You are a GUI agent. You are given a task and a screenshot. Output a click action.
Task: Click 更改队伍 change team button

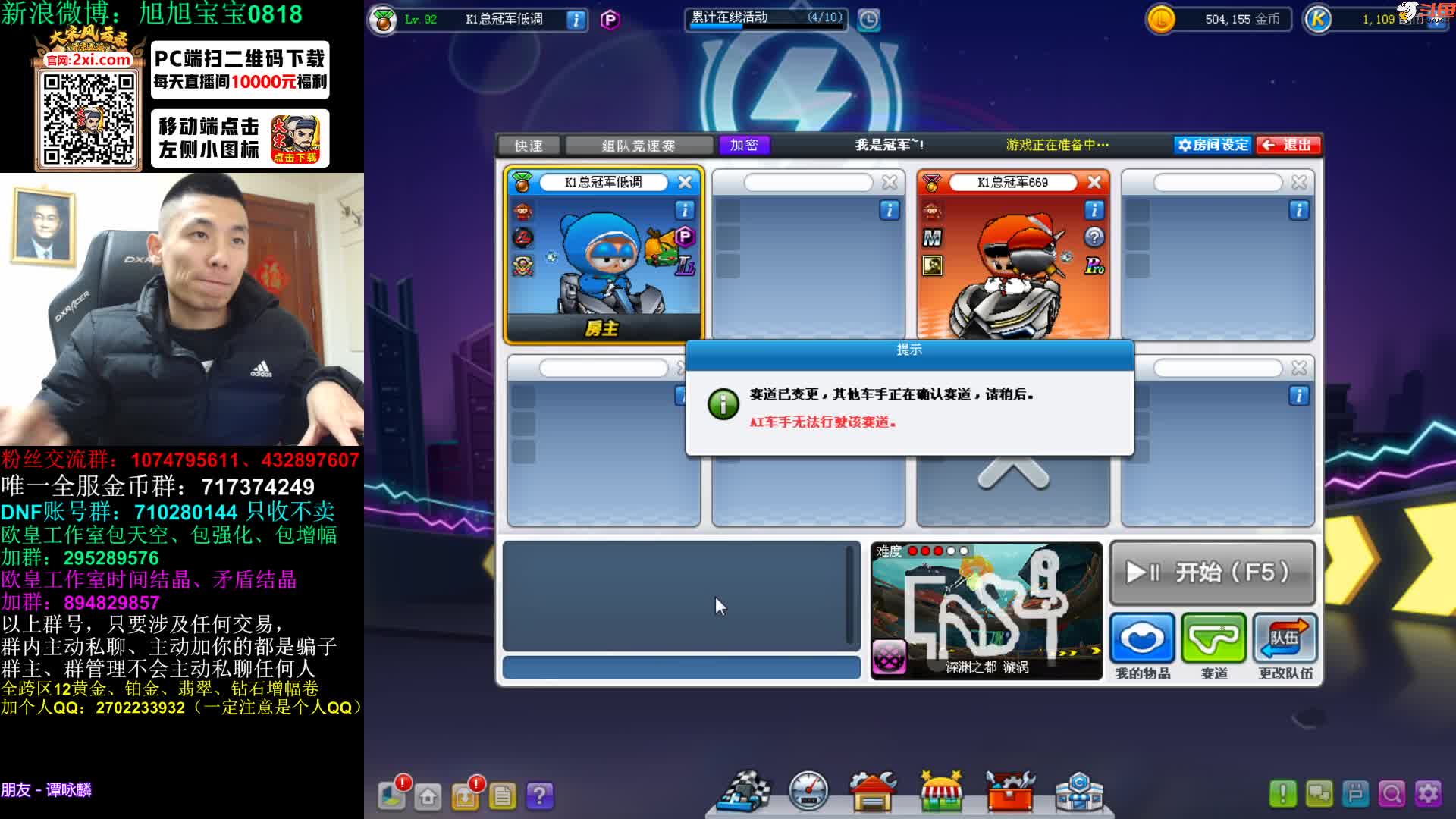(1285, 639)
